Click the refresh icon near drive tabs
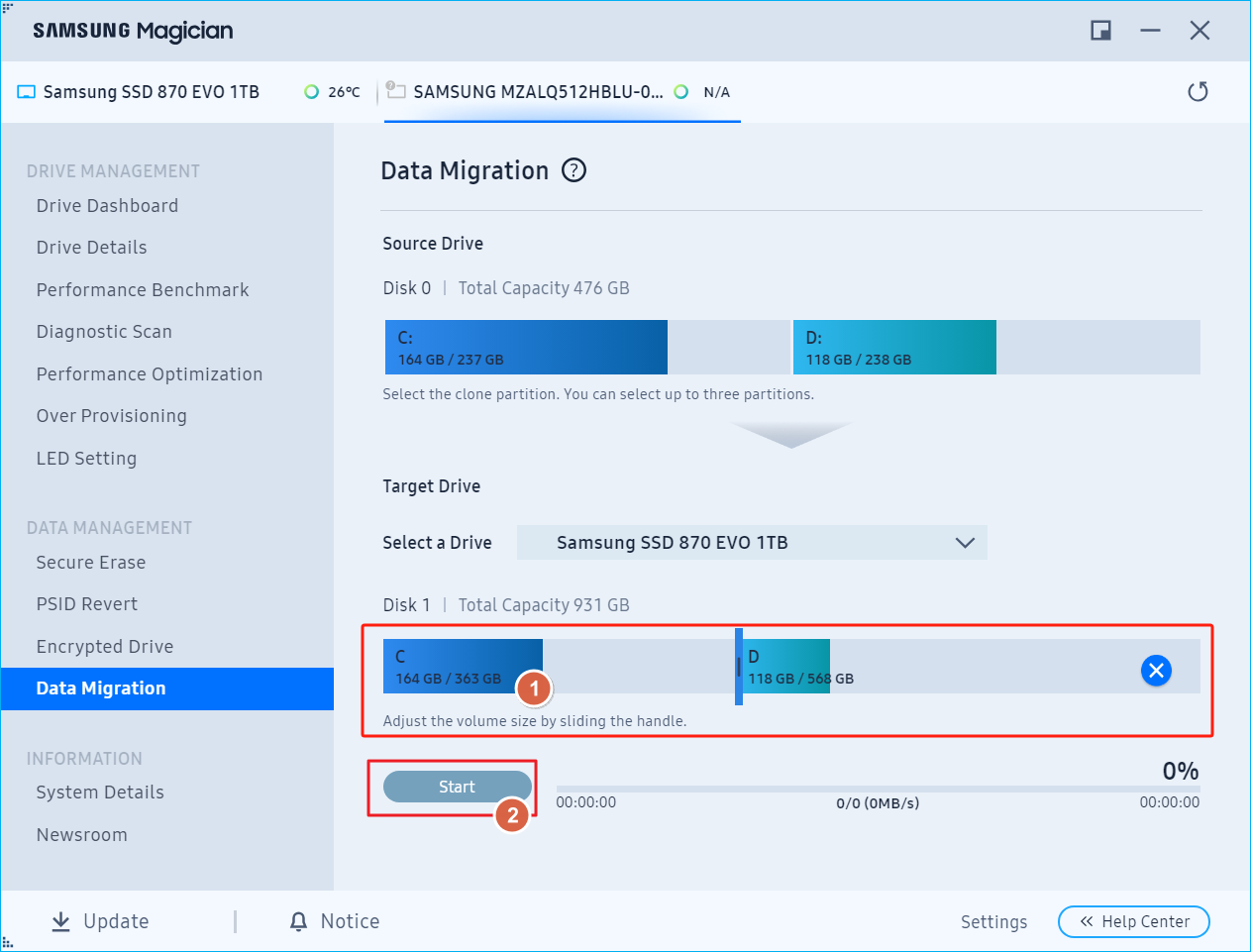 [1198, 91]
